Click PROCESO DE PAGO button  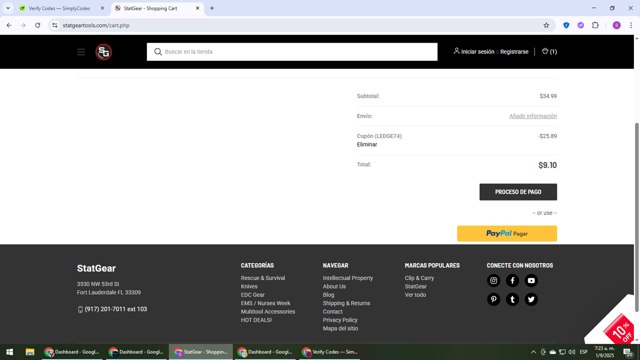pos(518,192)
